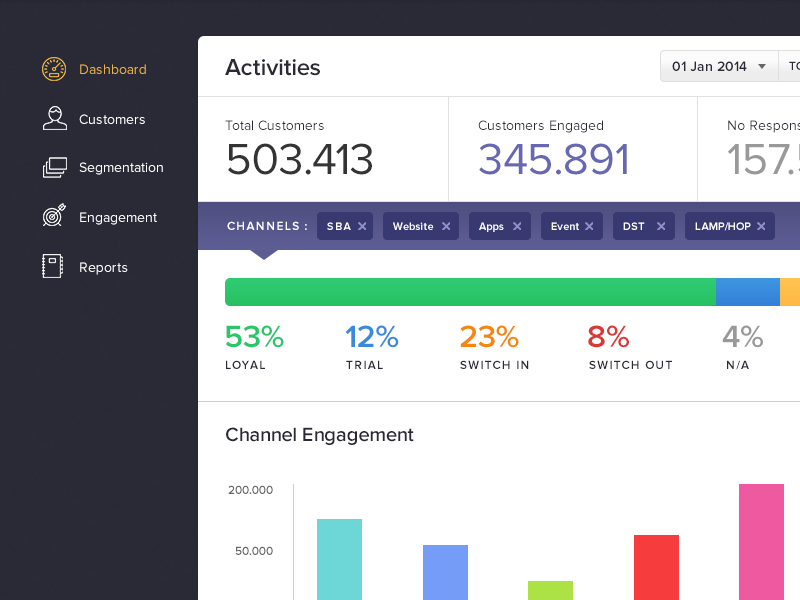800x600 pixels.
Task: Remove the LAMP/HOP channel filter
Action: [x=761, y=226]
